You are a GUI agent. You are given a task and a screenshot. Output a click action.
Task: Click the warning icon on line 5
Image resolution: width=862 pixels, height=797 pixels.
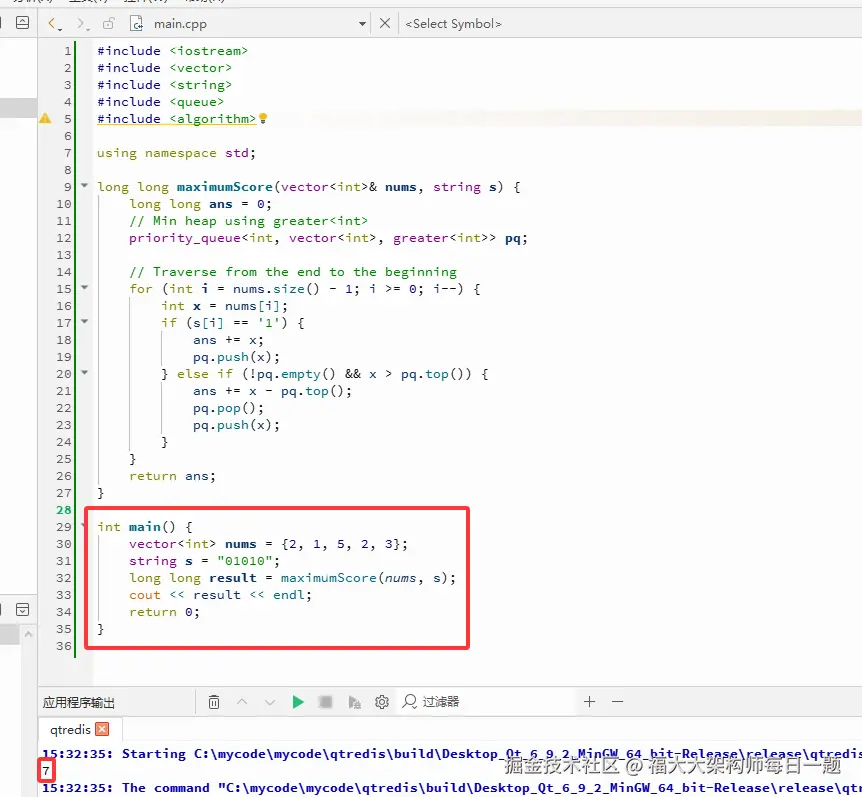tap(45, 118)
